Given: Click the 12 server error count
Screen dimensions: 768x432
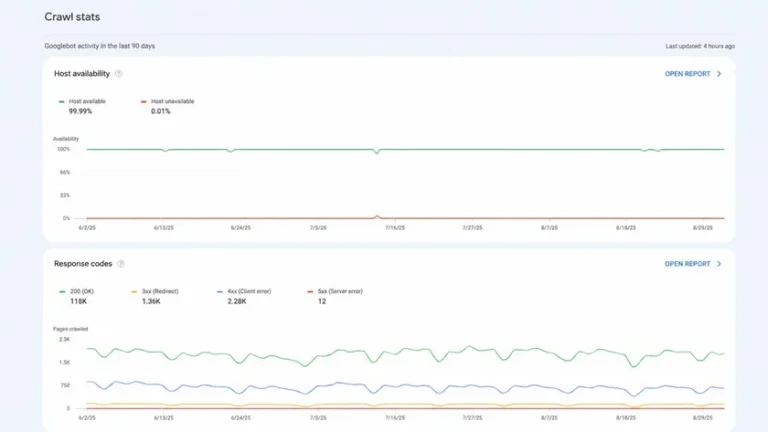Looking at the screenshot, I should point(322,301).
